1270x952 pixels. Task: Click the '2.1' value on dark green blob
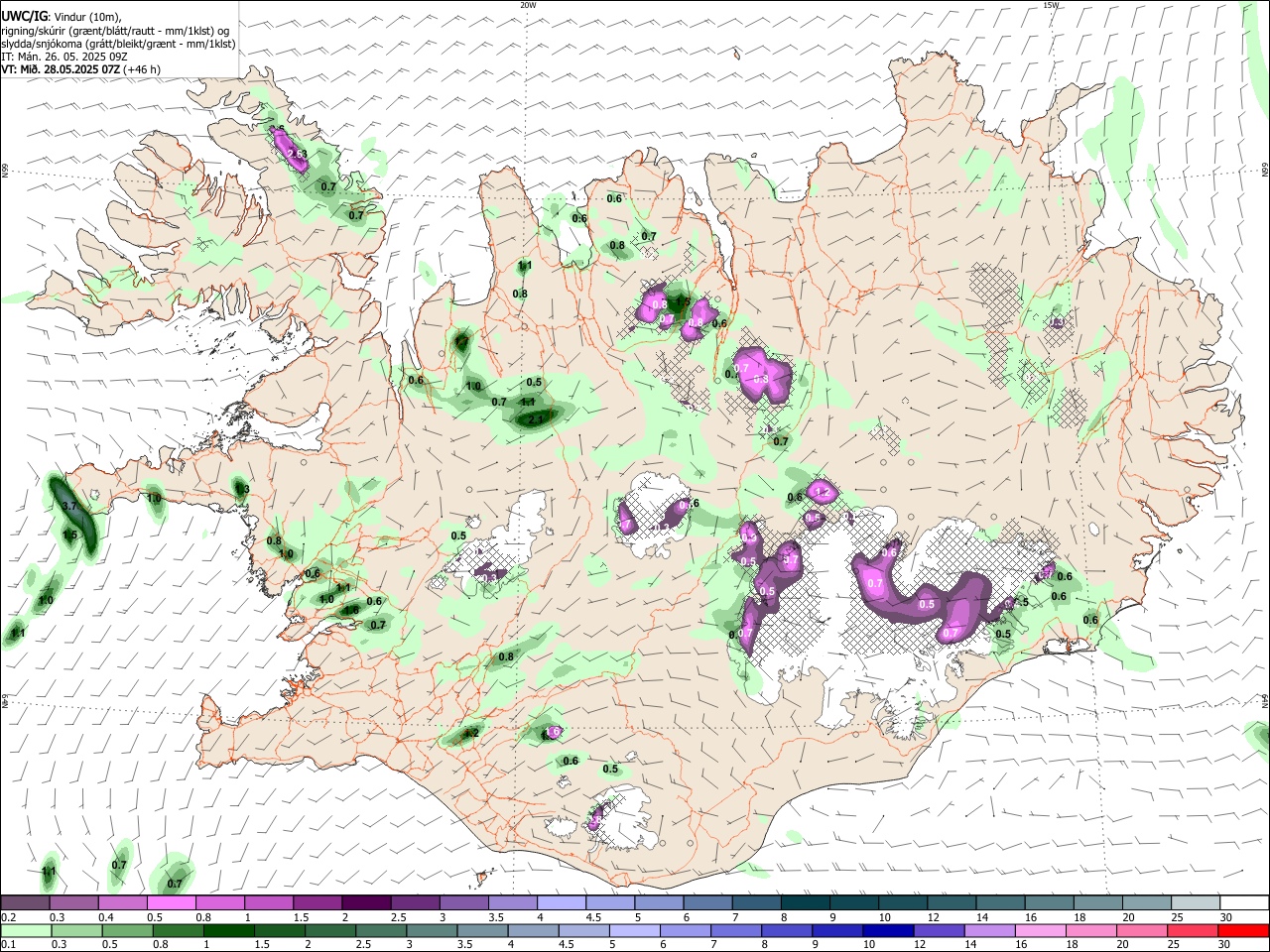point(536,419)
